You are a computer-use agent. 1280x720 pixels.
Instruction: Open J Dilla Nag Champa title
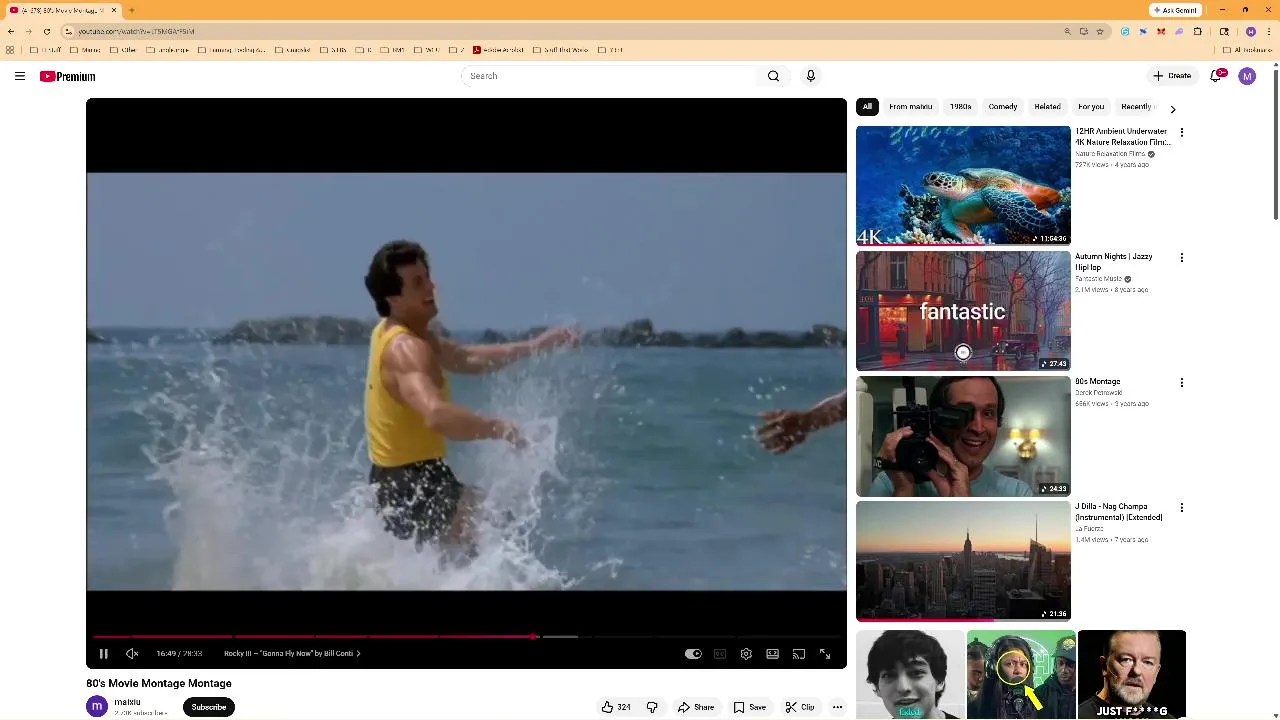click(1118, 512)
